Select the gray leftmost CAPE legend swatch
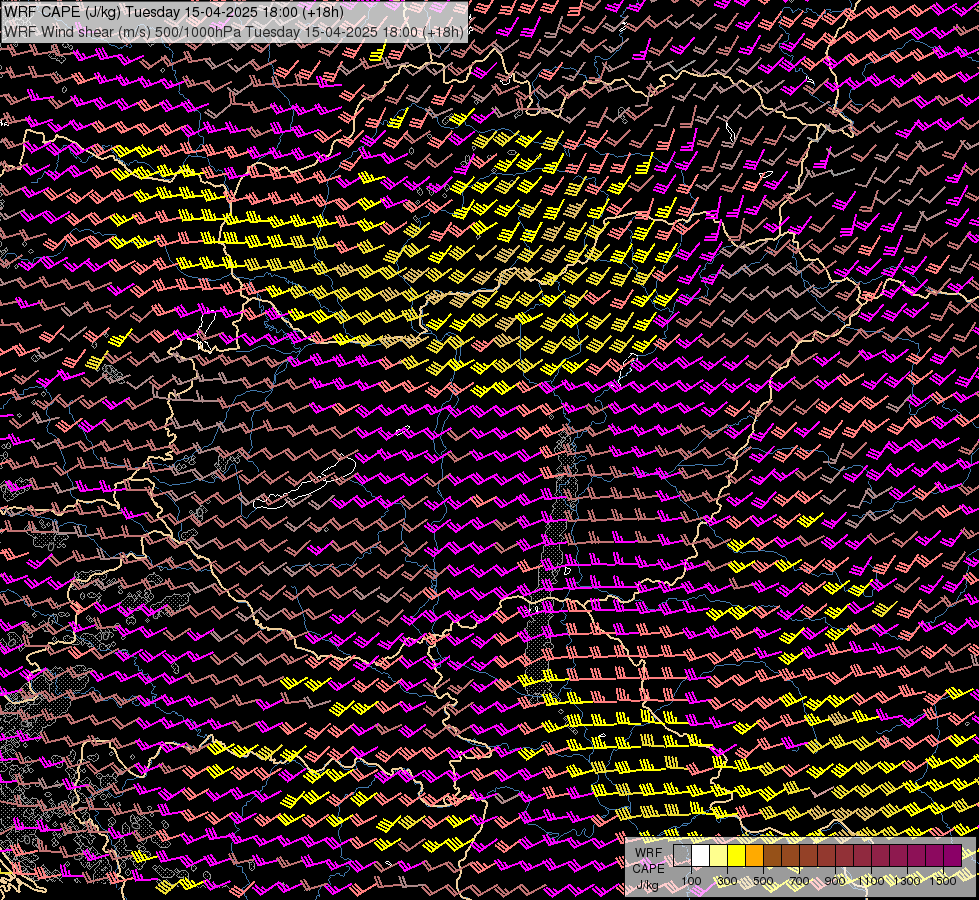The width and height of the screenshot is (979, 900). pyautogui.click(x=682, y=855)
